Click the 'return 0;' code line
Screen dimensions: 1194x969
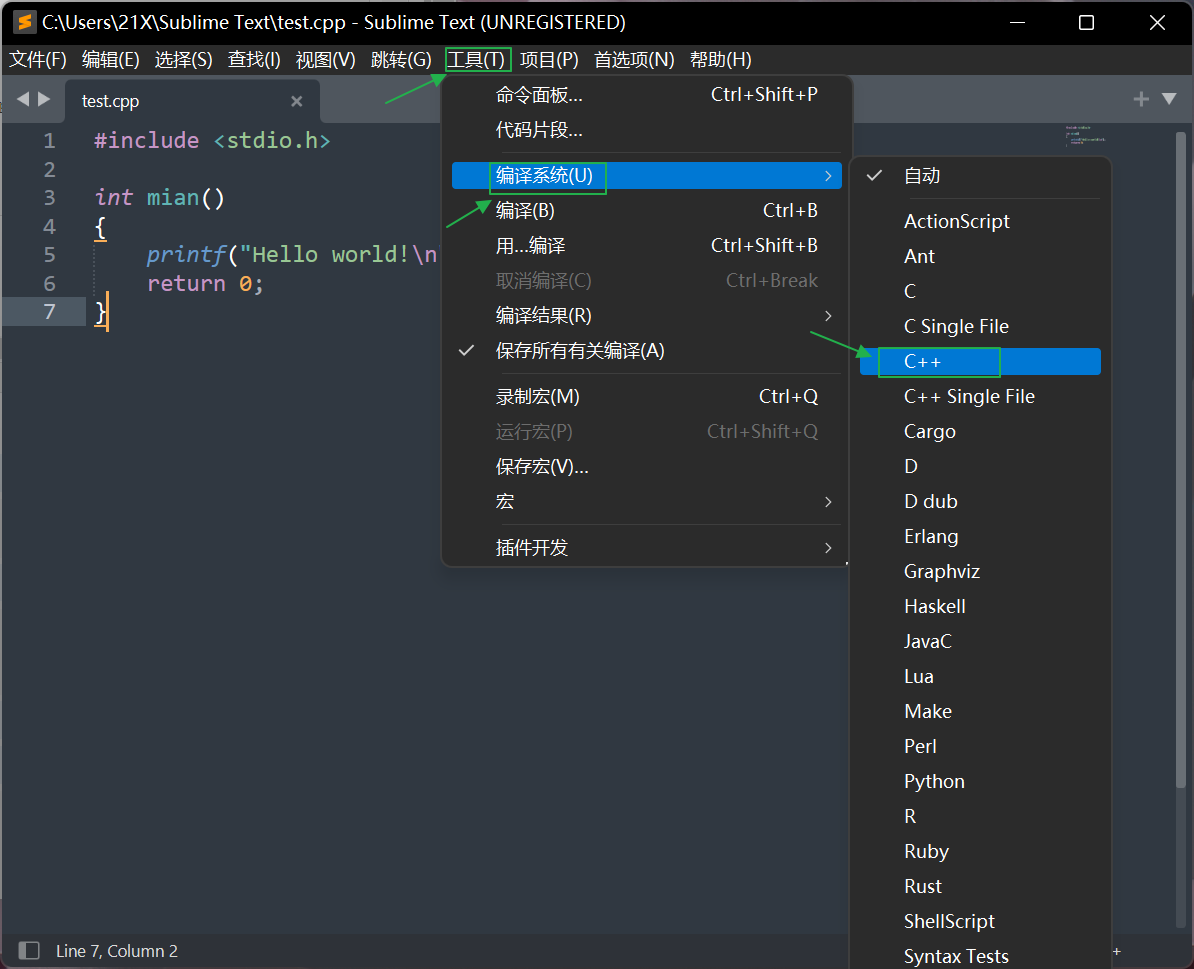tap(205, 284)
